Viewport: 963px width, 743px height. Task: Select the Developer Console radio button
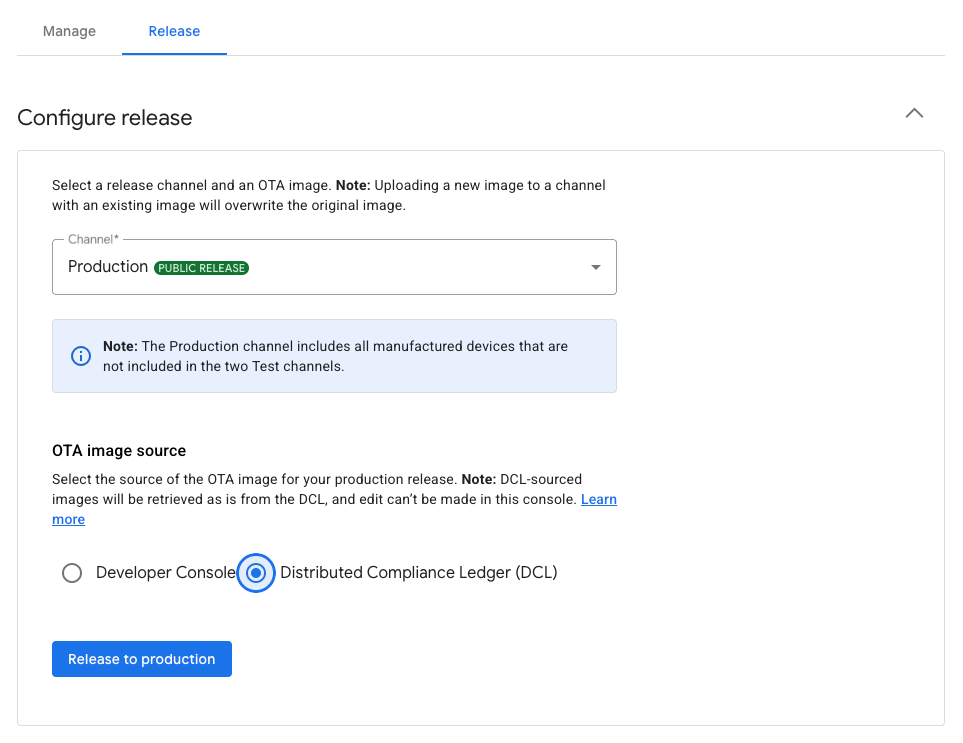(72, 573)
